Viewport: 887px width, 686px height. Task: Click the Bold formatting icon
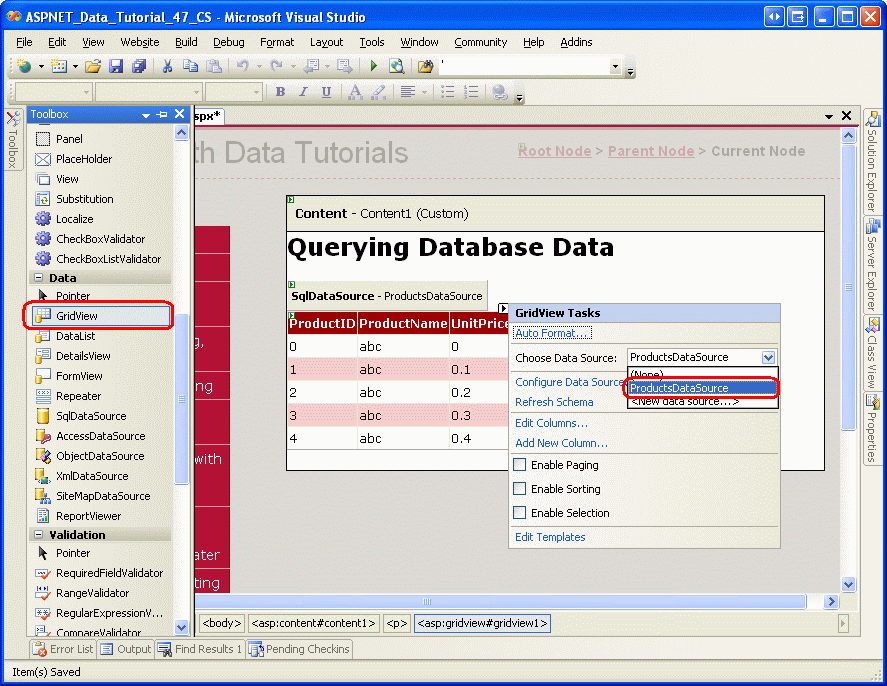coord(280,92)
